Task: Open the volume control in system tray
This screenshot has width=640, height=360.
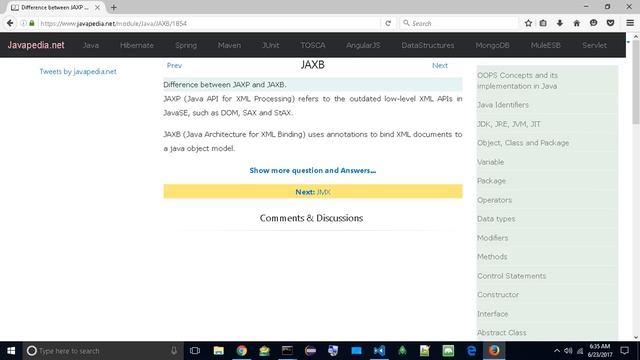Action: [568, 351]
